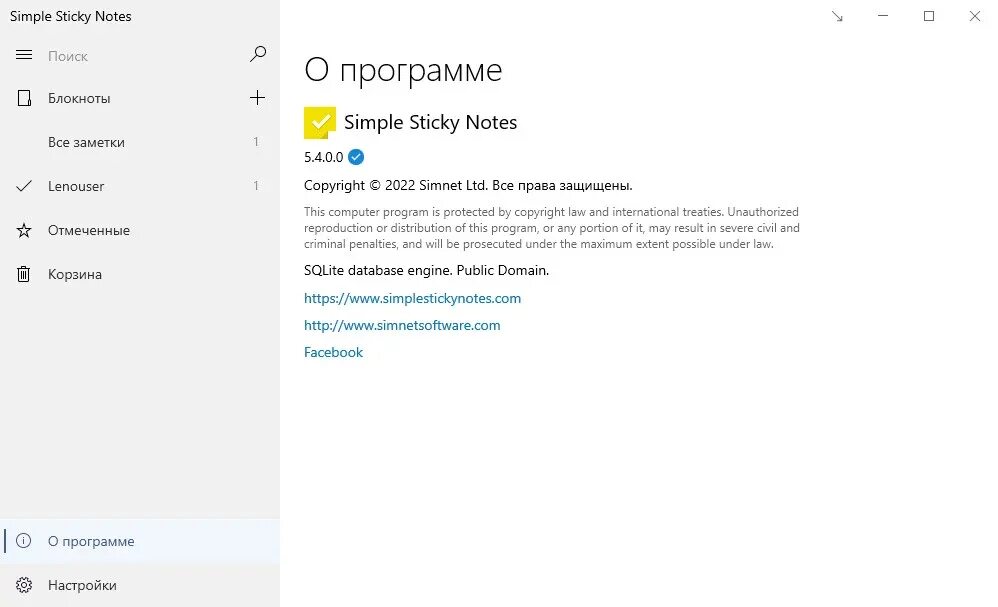Click the note count badge next to Lenouser
Screen dimensions: 998x607
(256, 186)
